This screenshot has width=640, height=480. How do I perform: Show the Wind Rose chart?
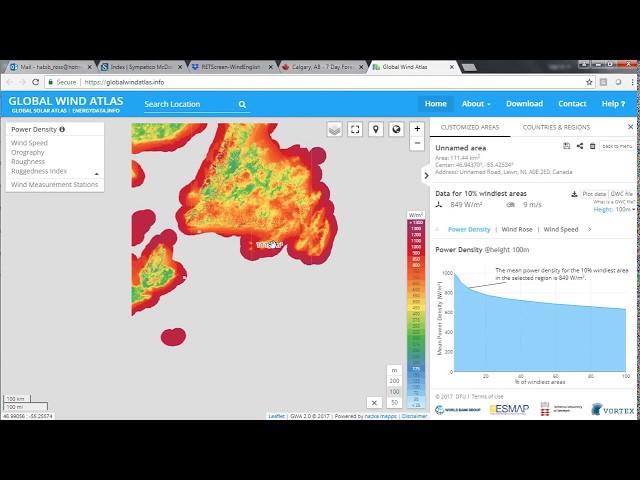point(517,229)
